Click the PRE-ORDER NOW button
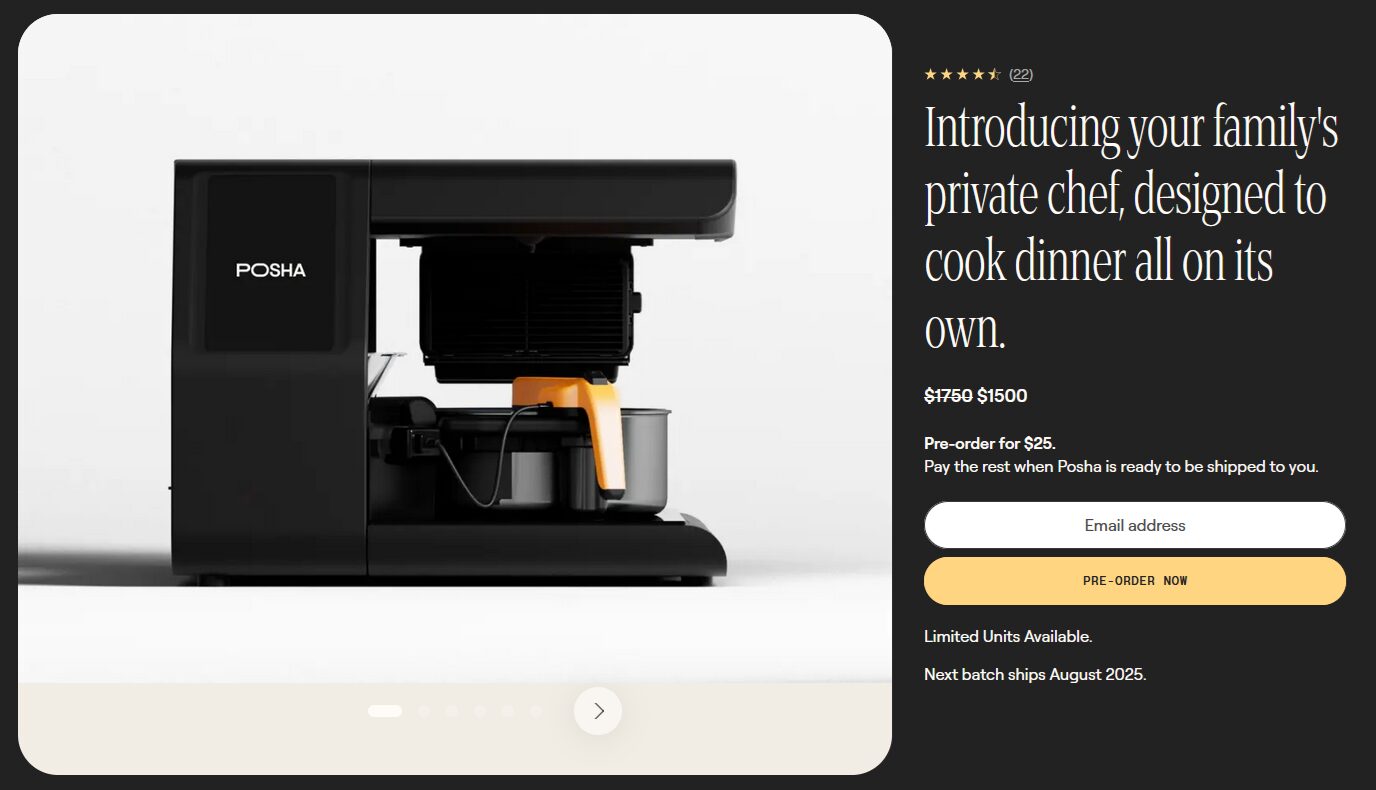 1135,581
